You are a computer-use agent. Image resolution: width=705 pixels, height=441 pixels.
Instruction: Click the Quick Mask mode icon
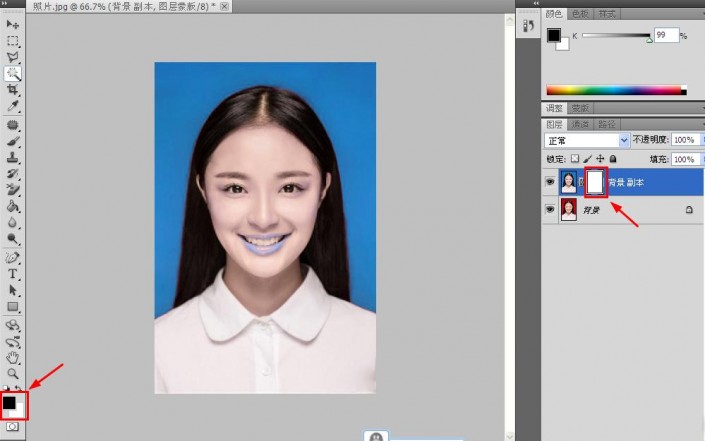coord(13,426)
